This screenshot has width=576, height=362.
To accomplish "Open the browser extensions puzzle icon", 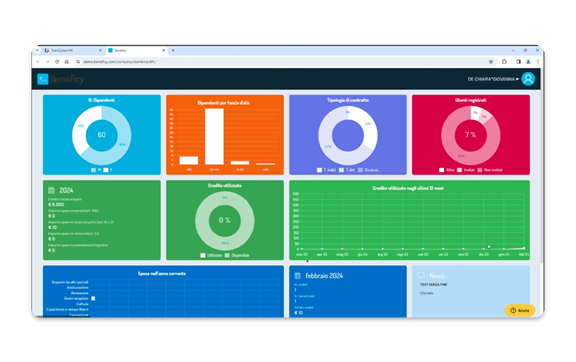I will click(504, 62).
